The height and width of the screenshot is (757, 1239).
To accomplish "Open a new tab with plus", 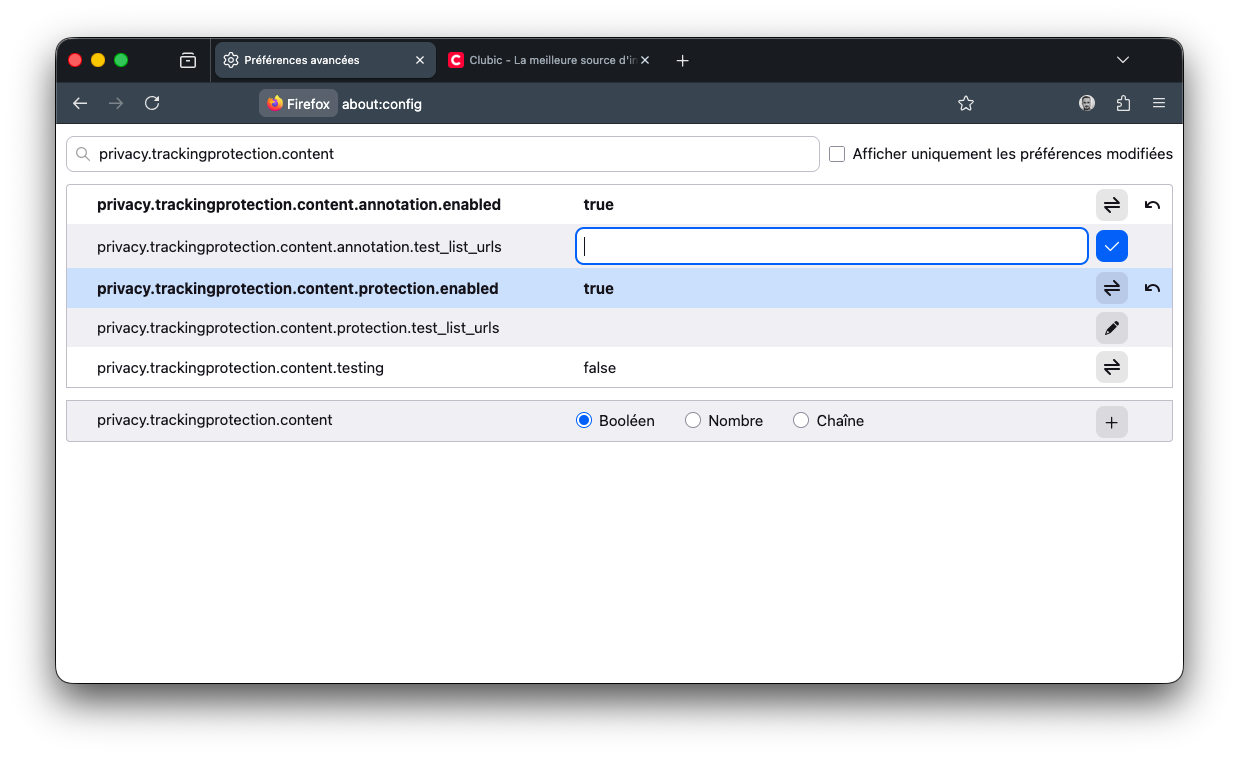I will (x=682, y=60).
